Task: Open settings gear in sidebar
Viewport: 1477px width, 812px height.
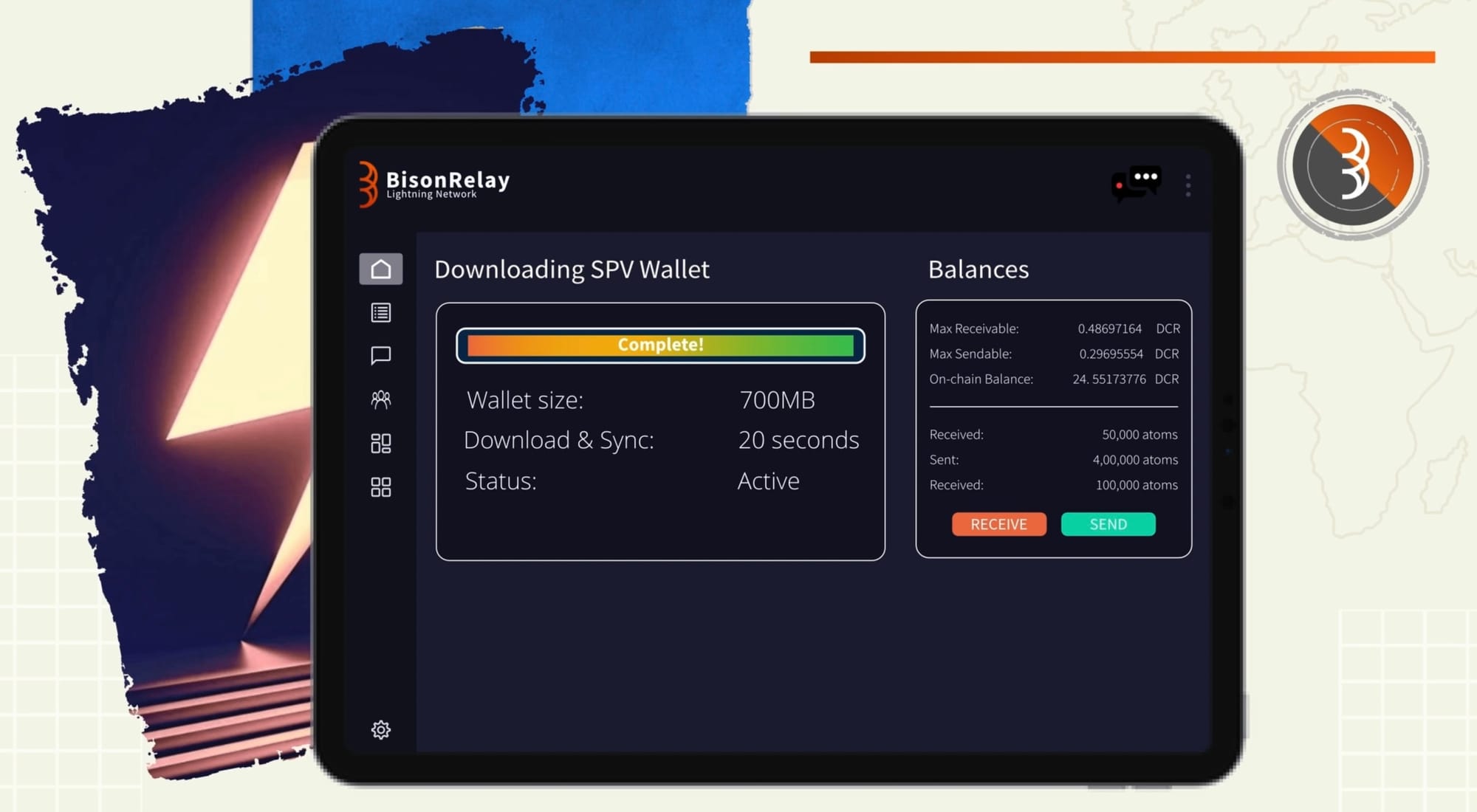Action: [x=380, y=729]
